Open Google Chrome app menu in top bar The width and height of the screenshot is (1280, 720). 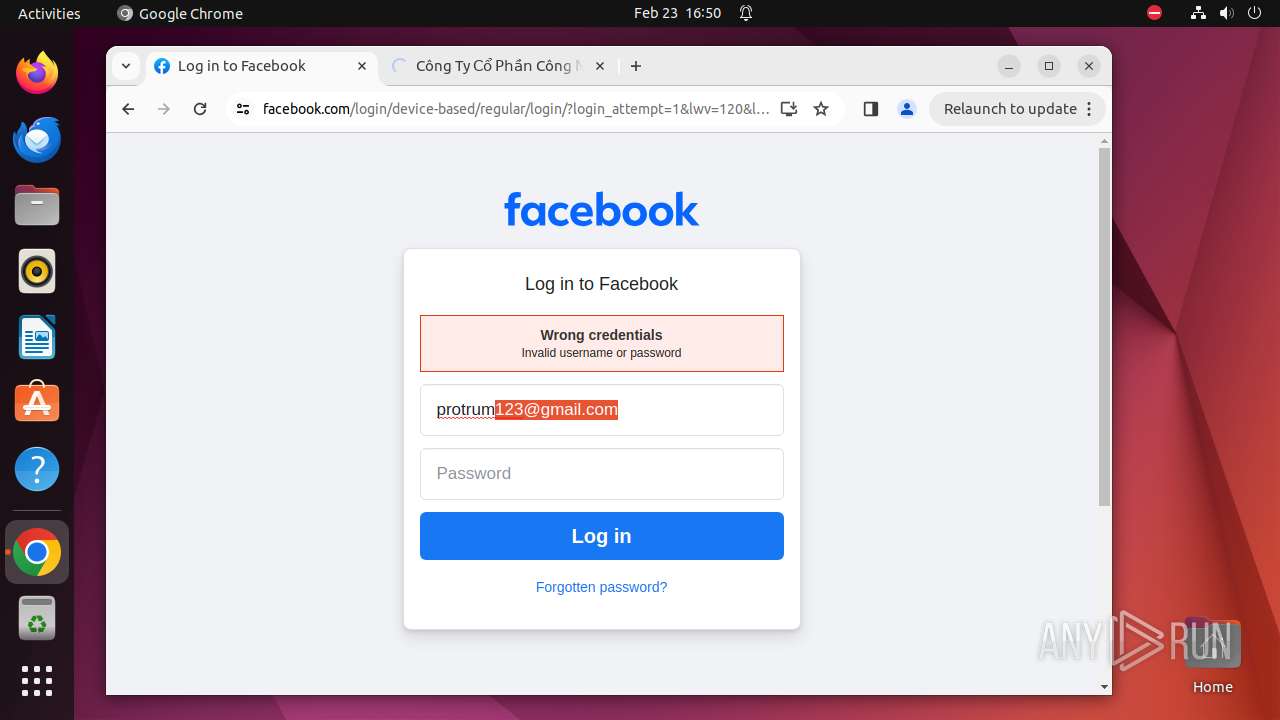coord(180,13)
